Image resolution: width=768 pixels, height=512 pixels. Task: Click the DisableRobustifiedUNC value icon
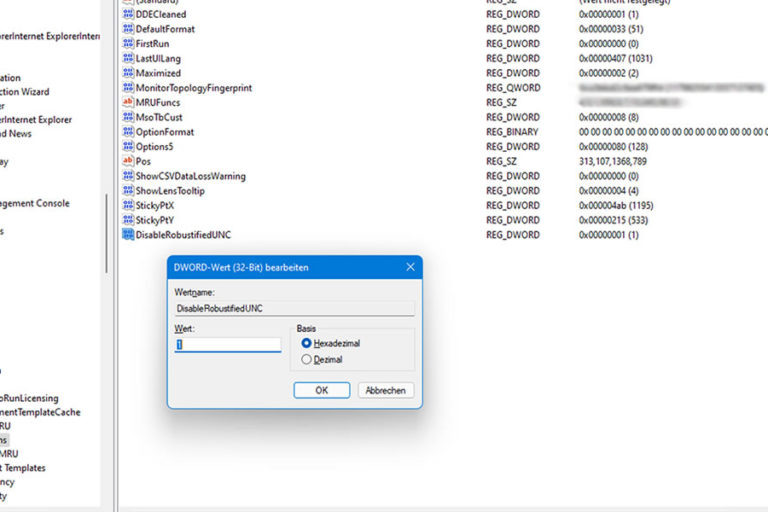(x=128, y=235)
